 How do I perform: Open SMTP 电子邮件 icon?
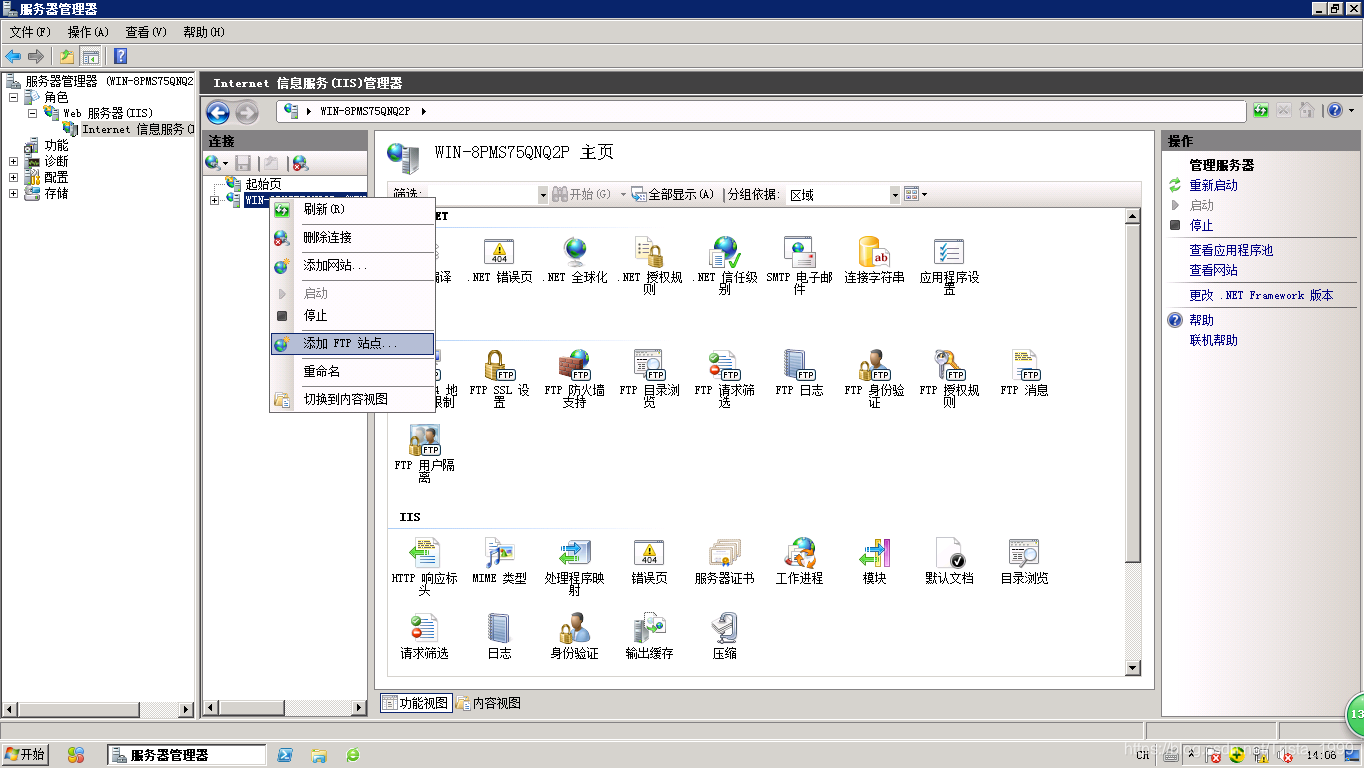[799, 251]
